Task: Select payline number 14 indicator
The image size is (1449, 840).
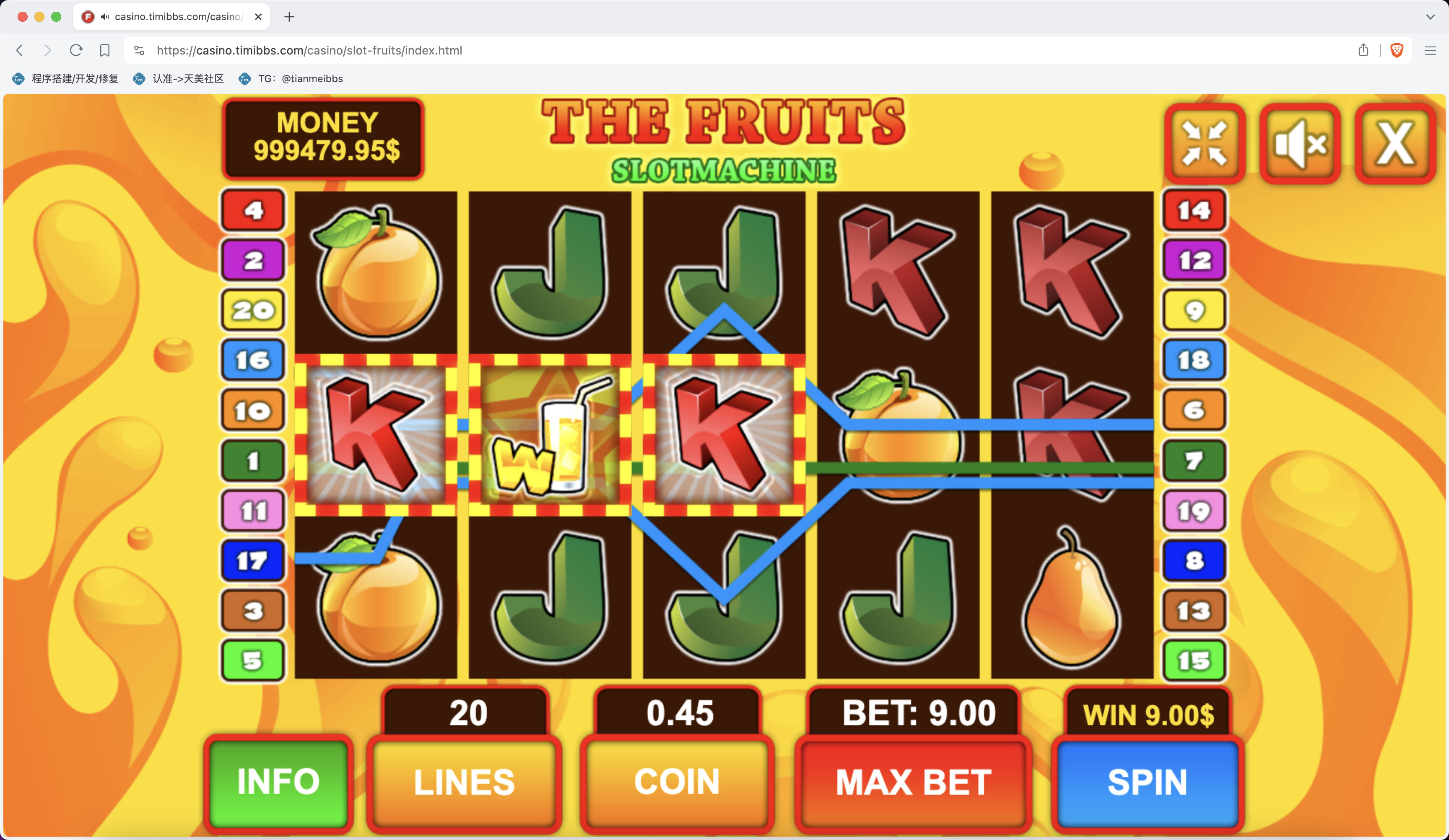Action: [1194, 210]
